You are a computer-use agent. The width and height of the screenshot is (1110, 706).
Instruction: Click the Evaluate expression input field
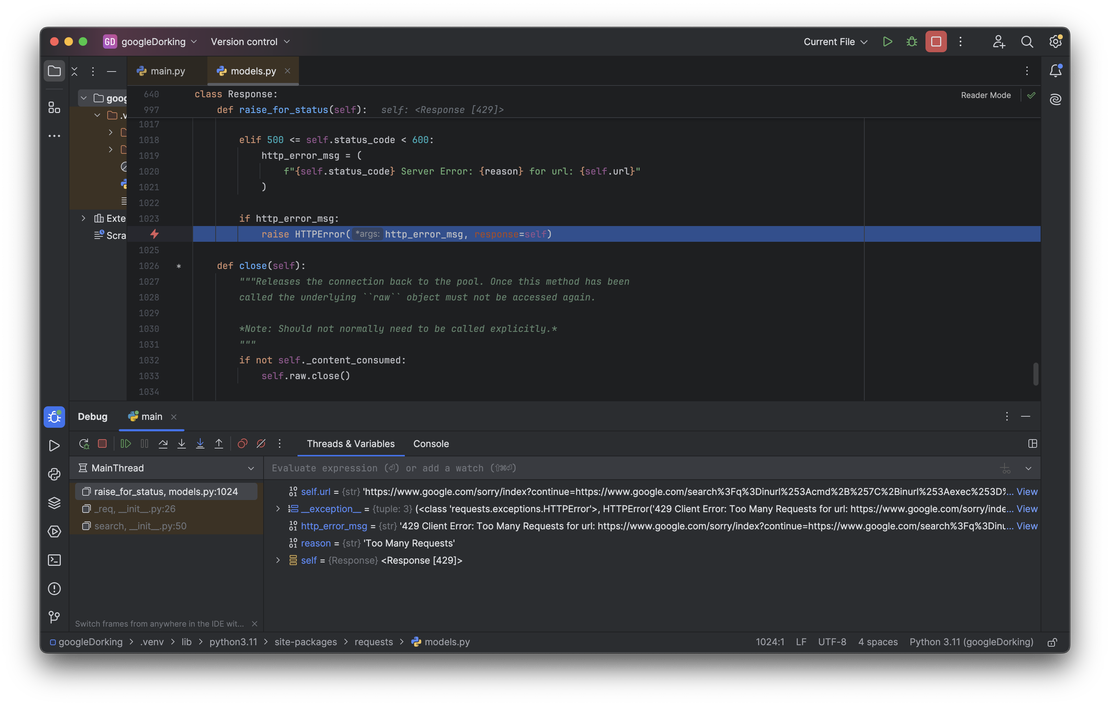click(x=600, y=468)
